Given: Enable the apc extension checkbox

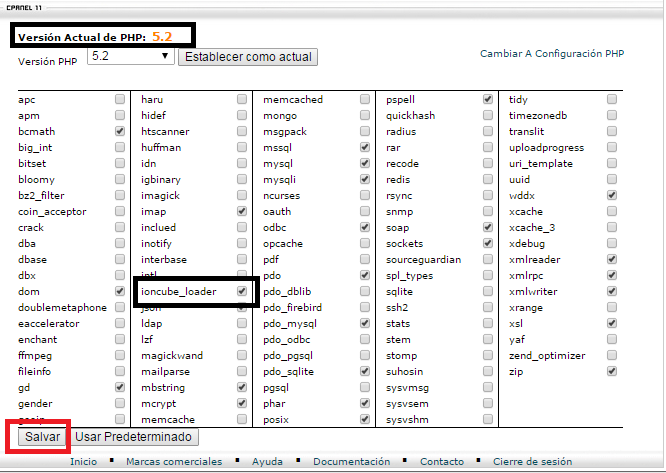Looking at the screenshot, I should pos(120,99).
